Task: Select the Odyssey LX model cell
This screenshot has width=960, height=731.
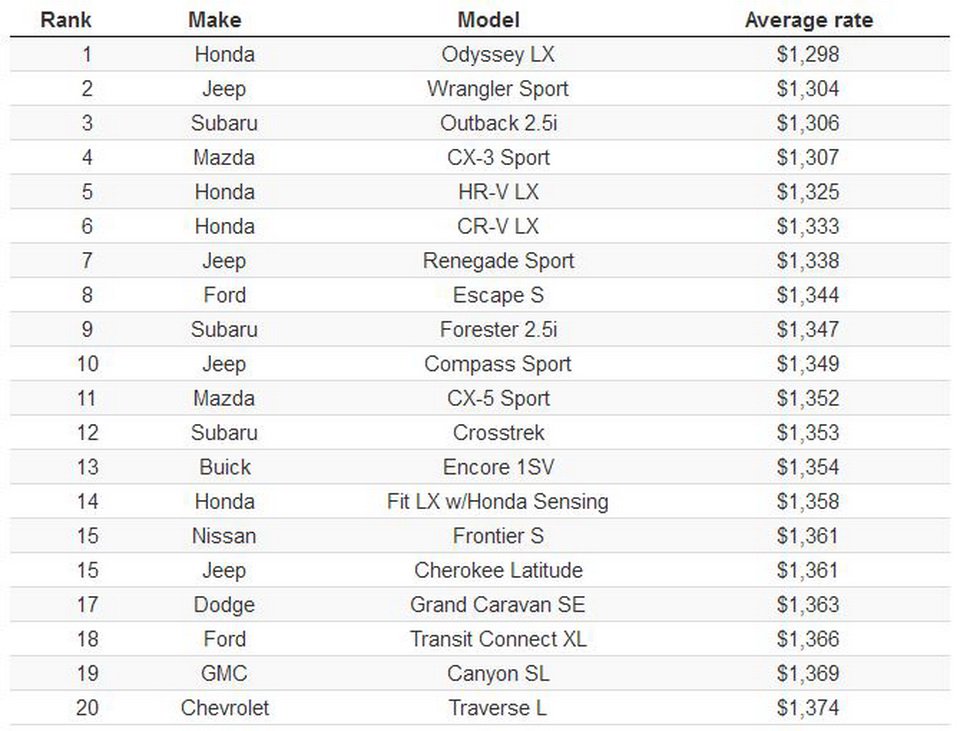Action: pyautogui.click(x=497, y=54)
